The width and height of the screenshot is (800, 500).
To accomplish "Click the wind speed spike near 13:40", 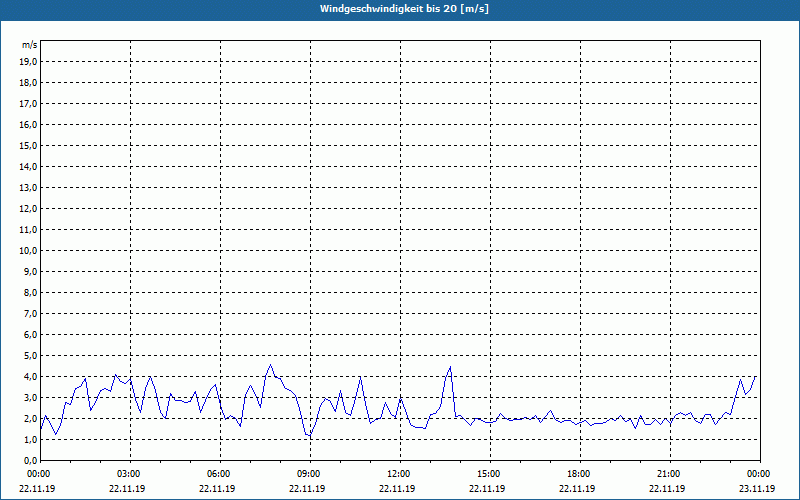I will [x=450, y=367].
